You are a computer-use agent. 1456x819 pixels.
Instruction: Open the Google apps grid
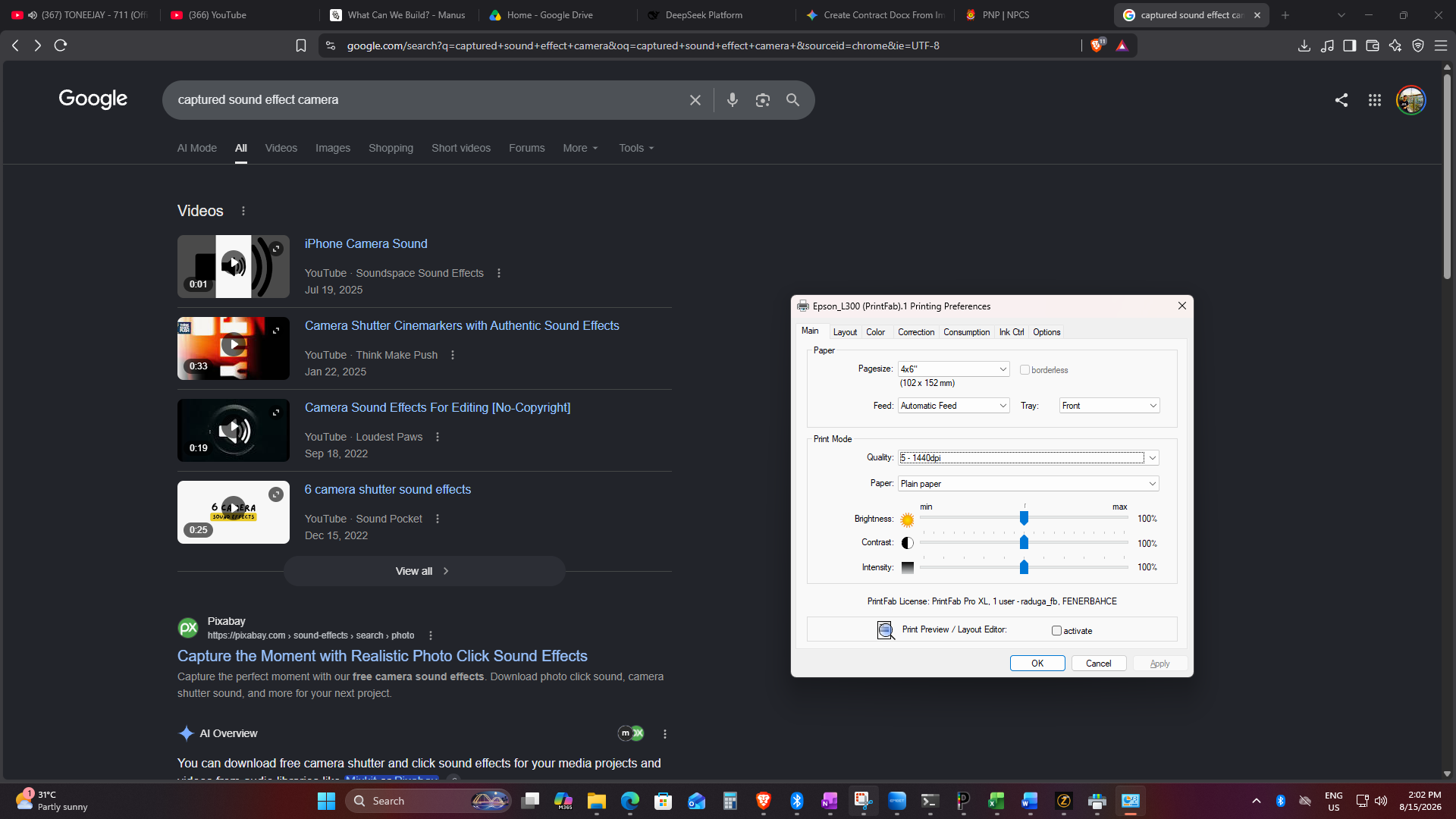point(1374,100)
